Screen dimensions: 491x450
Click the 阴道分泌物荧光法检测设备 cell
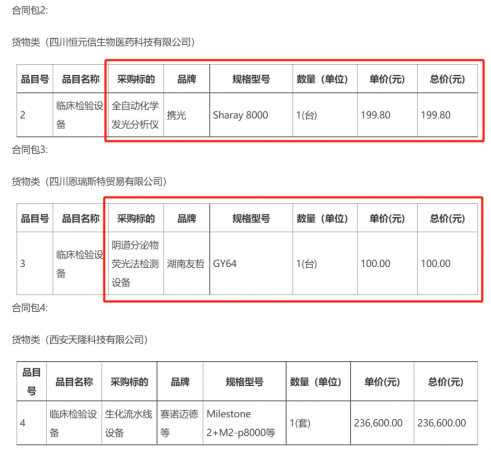click(135, 263)
